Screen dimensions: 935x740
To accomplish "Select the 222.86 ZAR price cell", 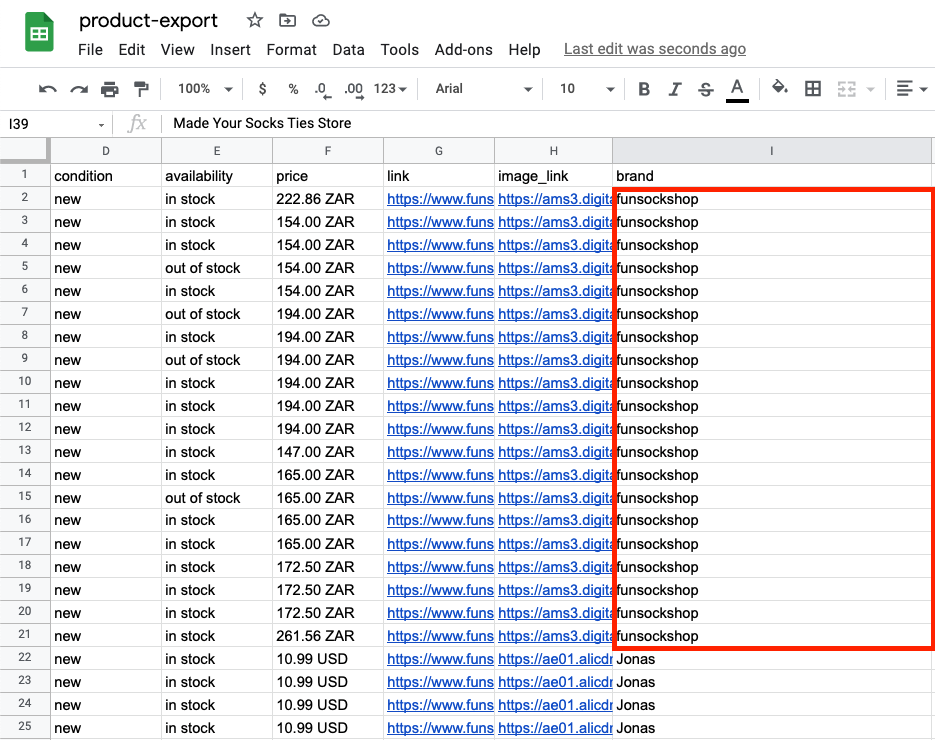I will [x=328, y=199].
